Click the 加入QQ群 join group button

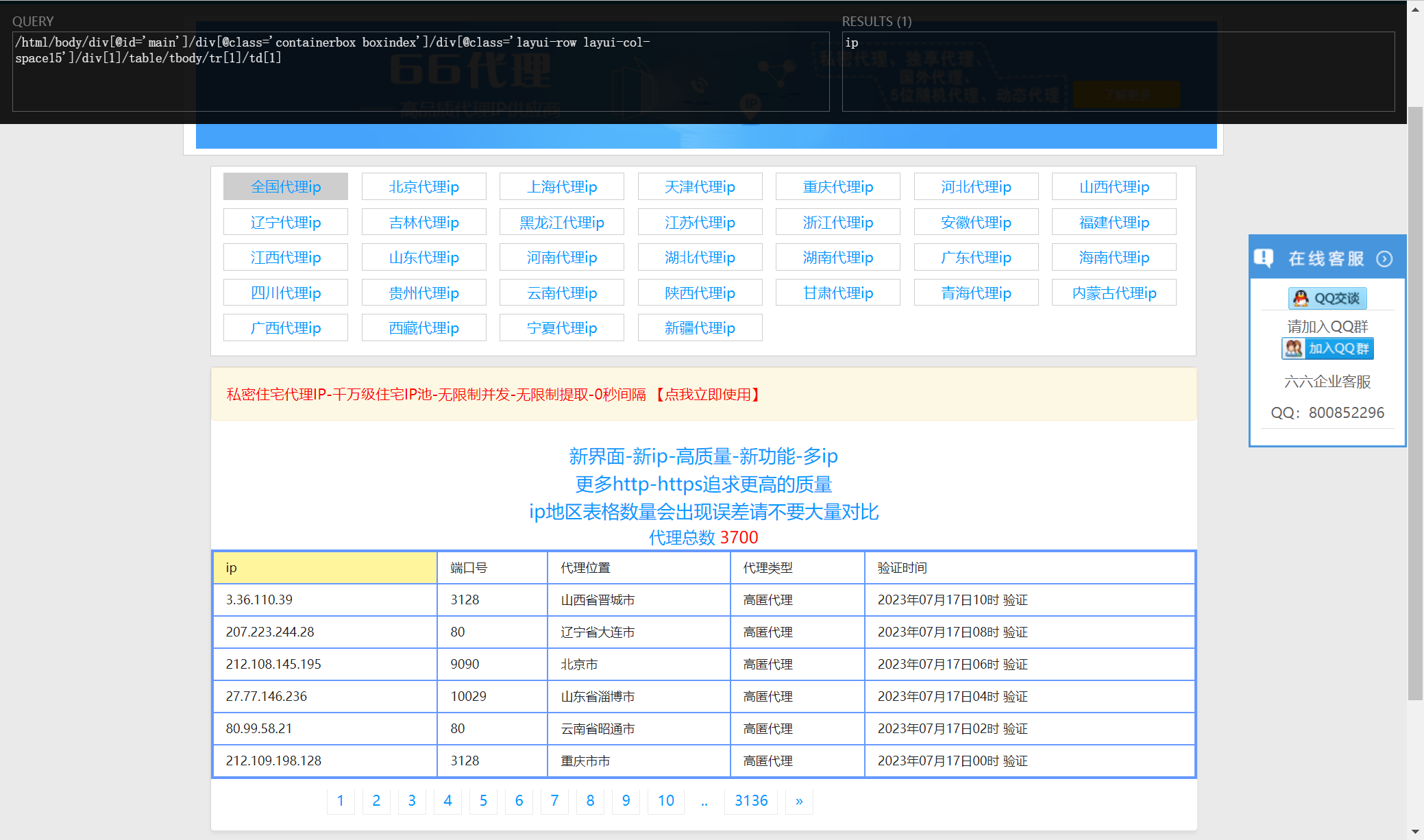[1327, 348]
